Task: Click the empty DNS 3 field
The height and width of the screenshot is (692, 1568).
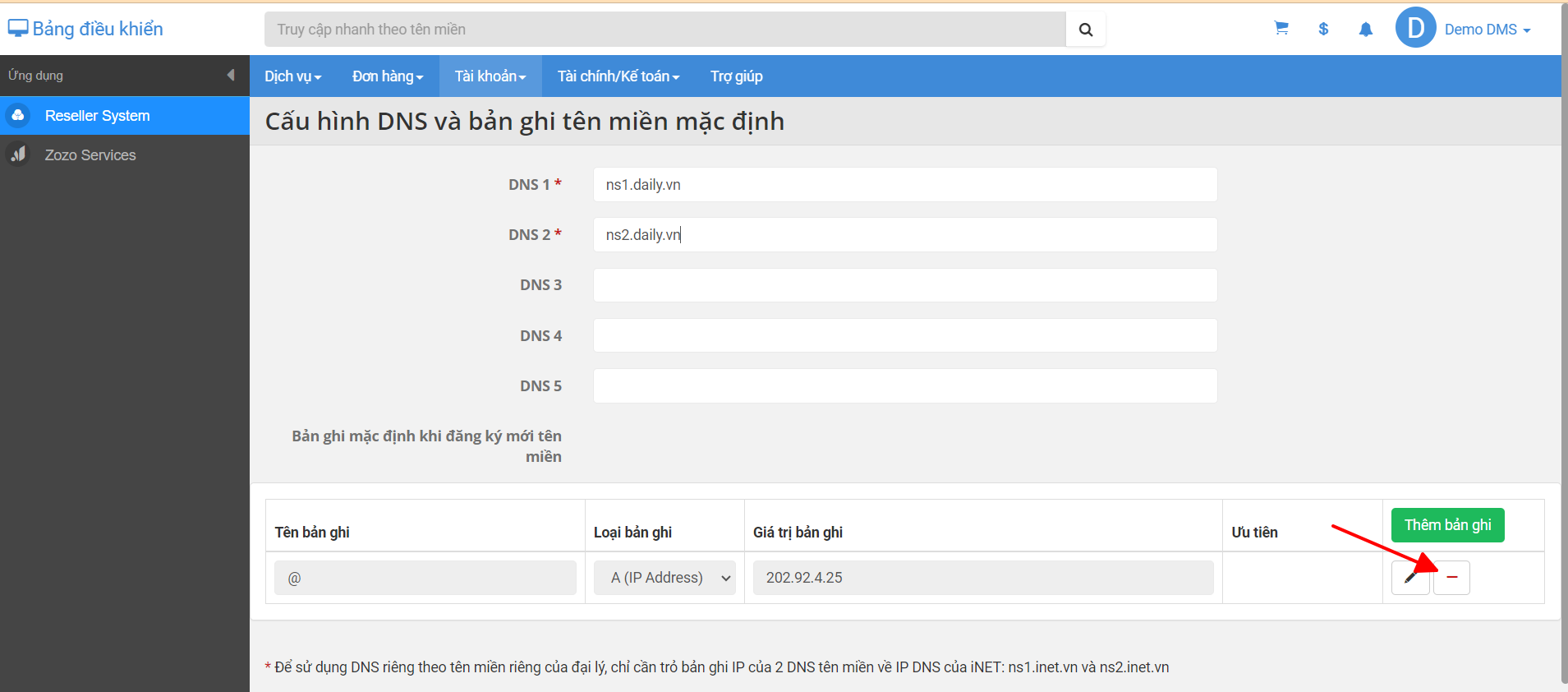Action: 905,285
